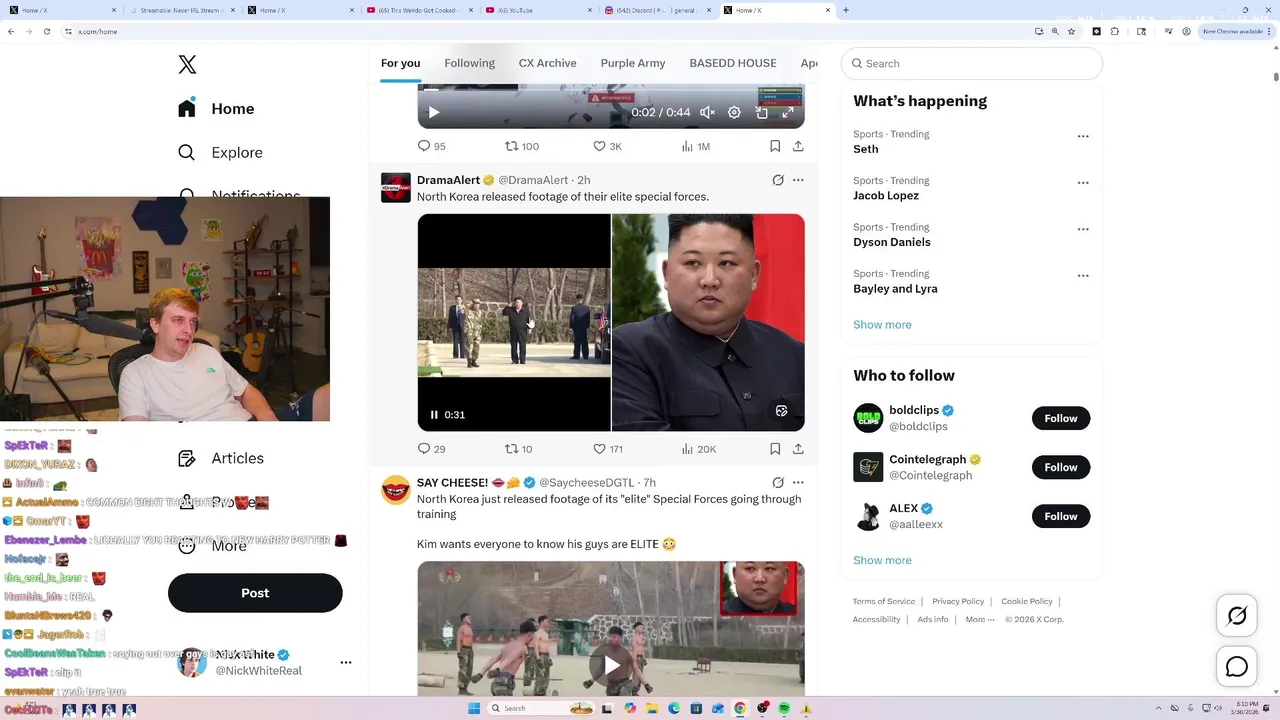Image resolution: width=1280 pixels, height=720 pixels.
Task: Open the SAY CHEESE! profile avatar
Action: 396,490
